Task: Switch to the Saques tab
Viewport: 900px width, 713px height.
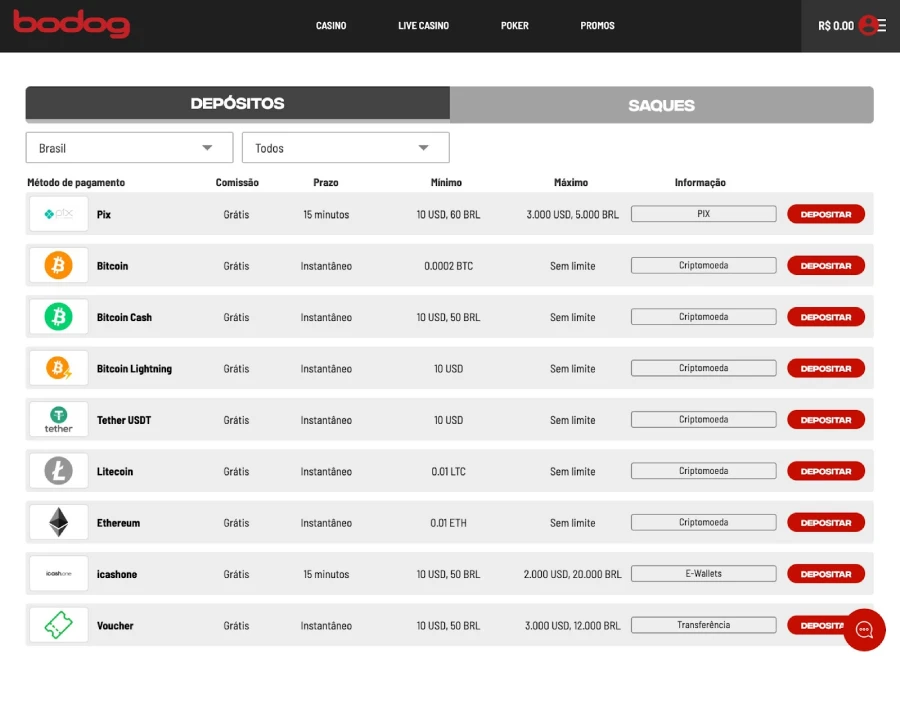Action: tap(662, 105)
